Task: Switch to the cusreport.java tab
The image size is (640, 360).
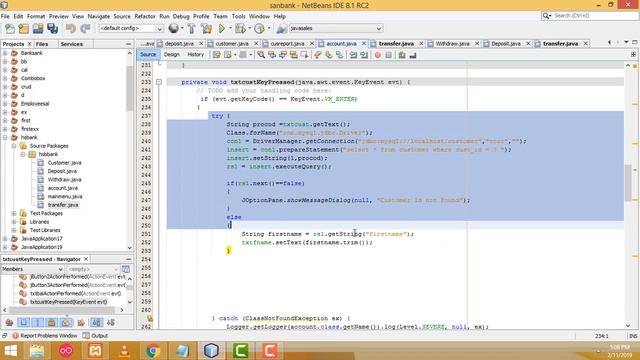Action: pyautogui.click(x=287, y=43)
